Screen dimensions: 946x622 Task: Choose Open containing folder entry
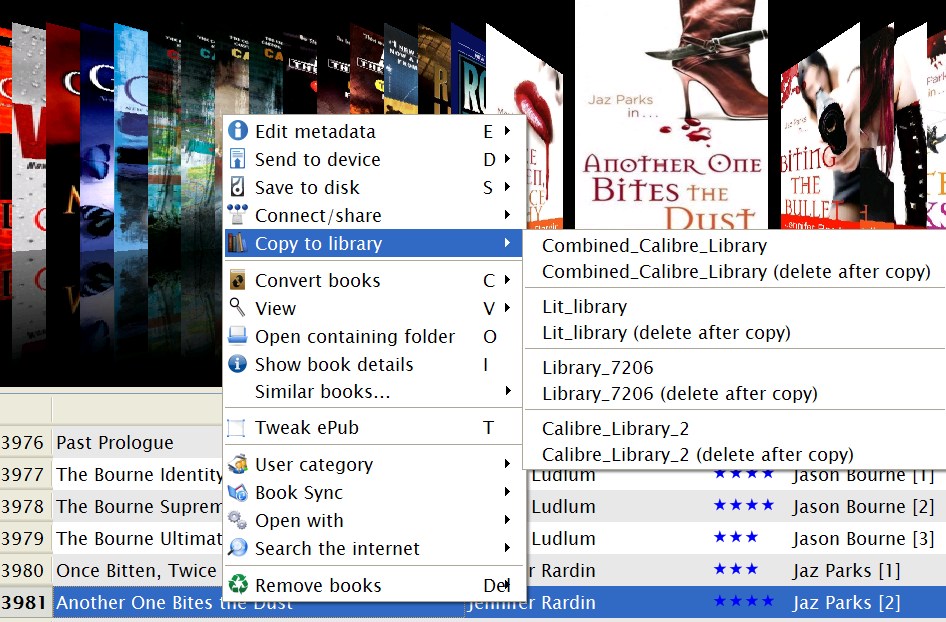point(373,336)
